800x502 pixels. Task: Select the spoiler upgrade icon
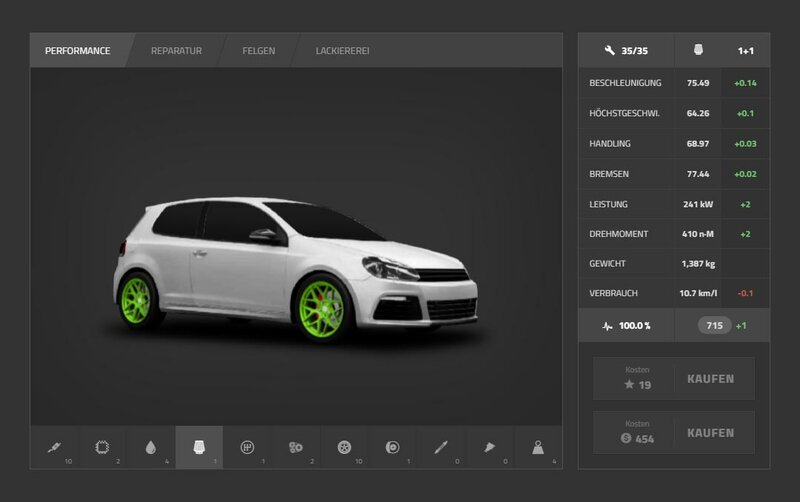[x=490, y=448]
